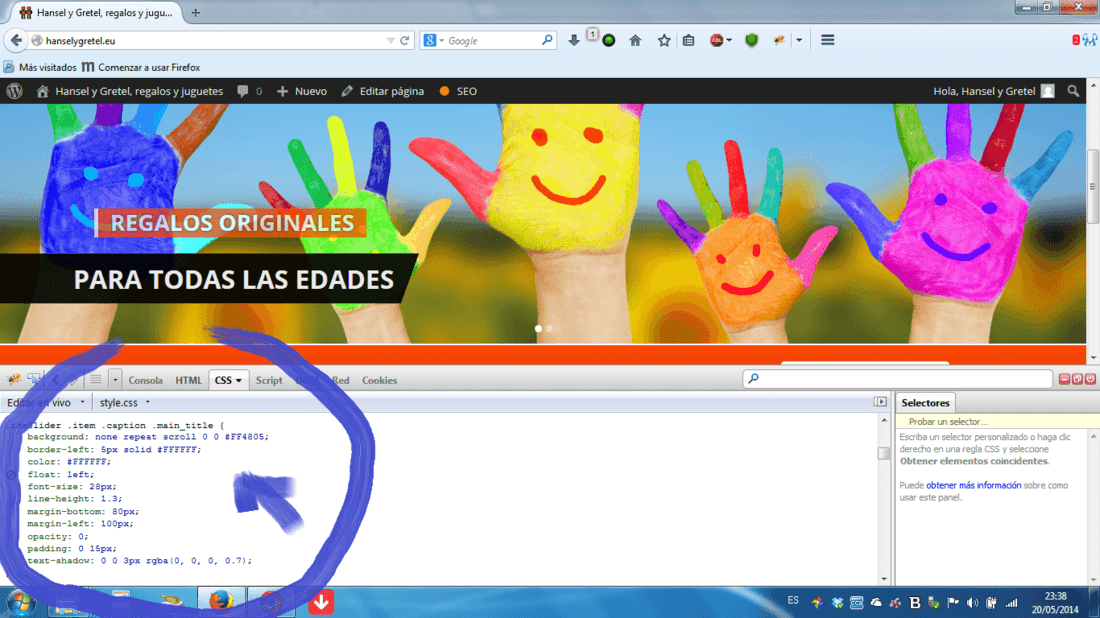Click the user avatar next to Hola greeting

point(1047,91)
